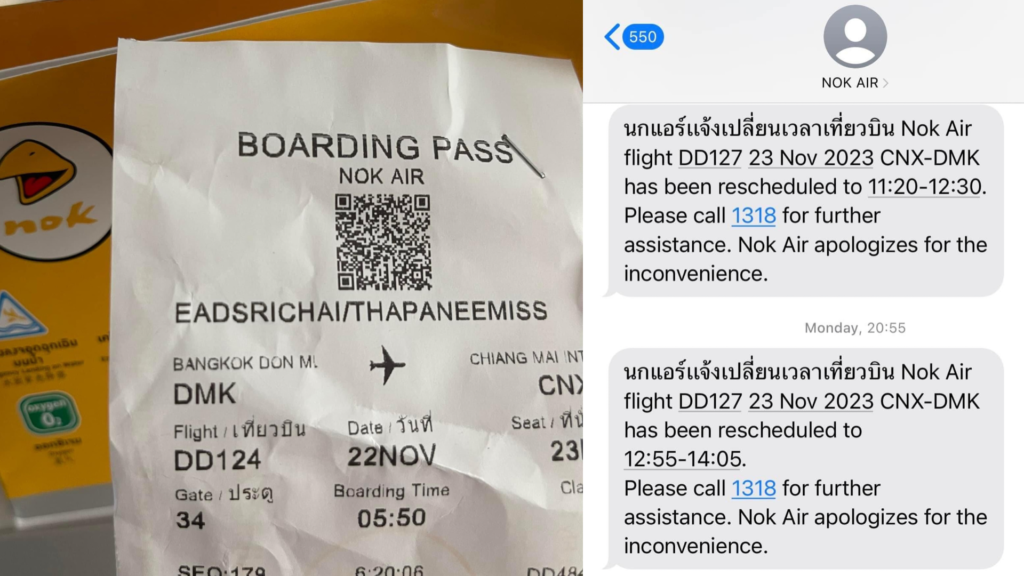Click the BOARDING PASS heading
The width and height of the screenshot is (1024, 576).
376,147
